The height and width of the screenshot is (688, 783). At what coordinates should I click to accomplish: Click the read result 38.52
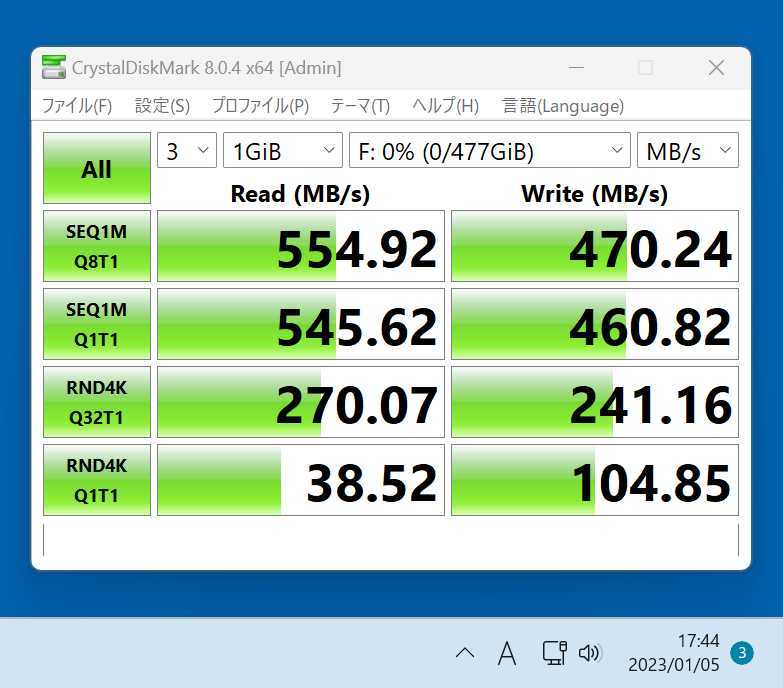click(301, 480)
